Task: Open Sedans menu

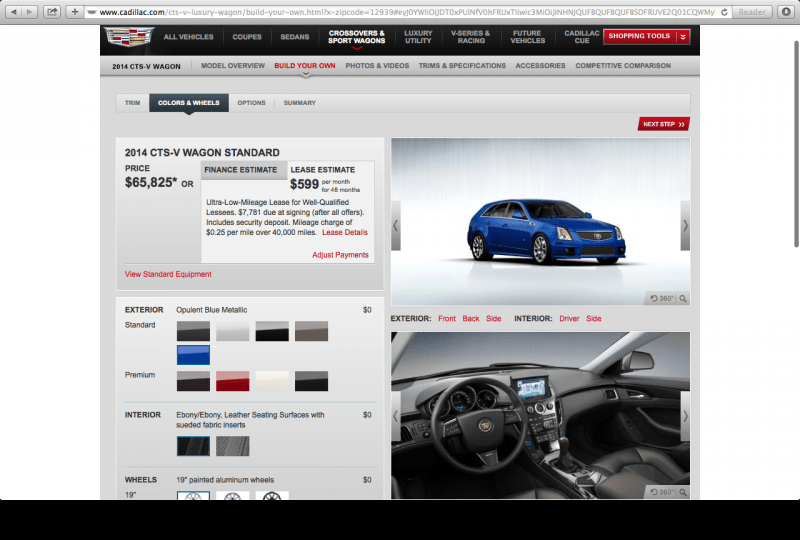Action: [294, 37]
